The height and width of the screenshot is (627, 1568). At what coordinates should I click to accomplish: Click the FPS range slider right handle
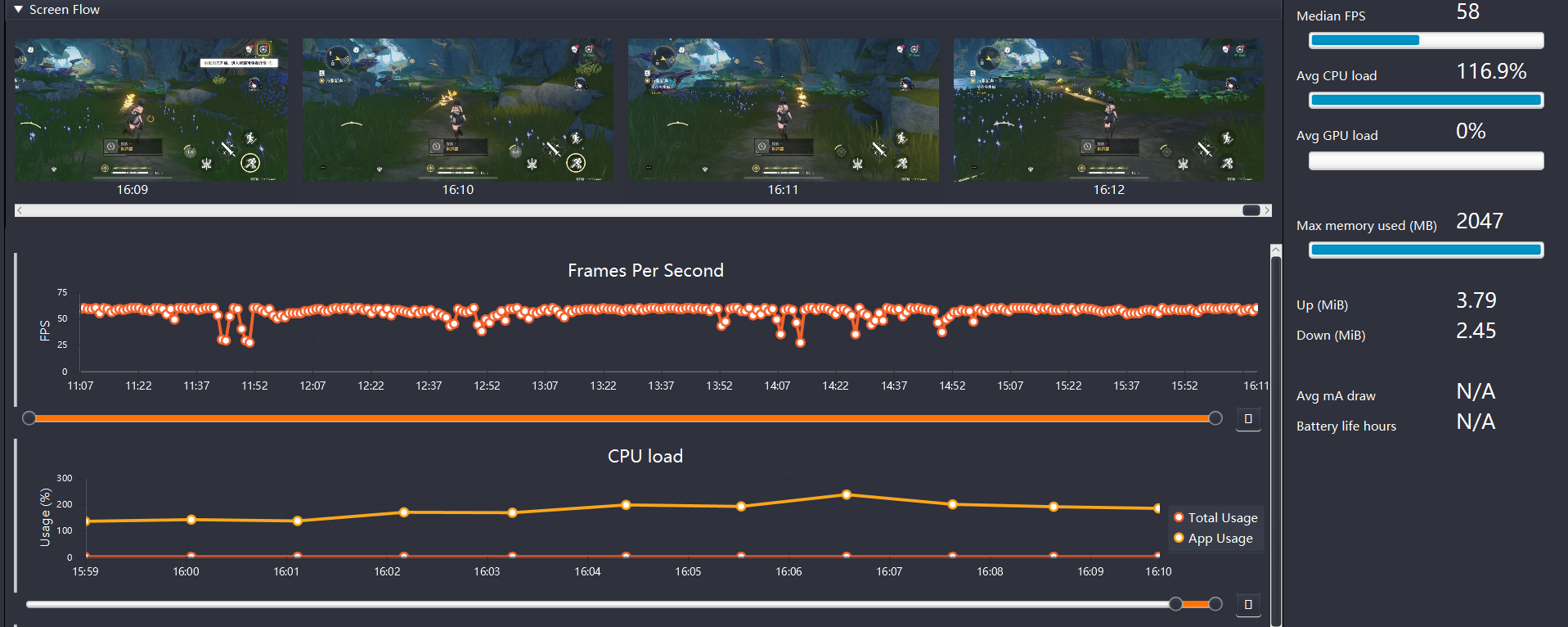[1215, 418]
